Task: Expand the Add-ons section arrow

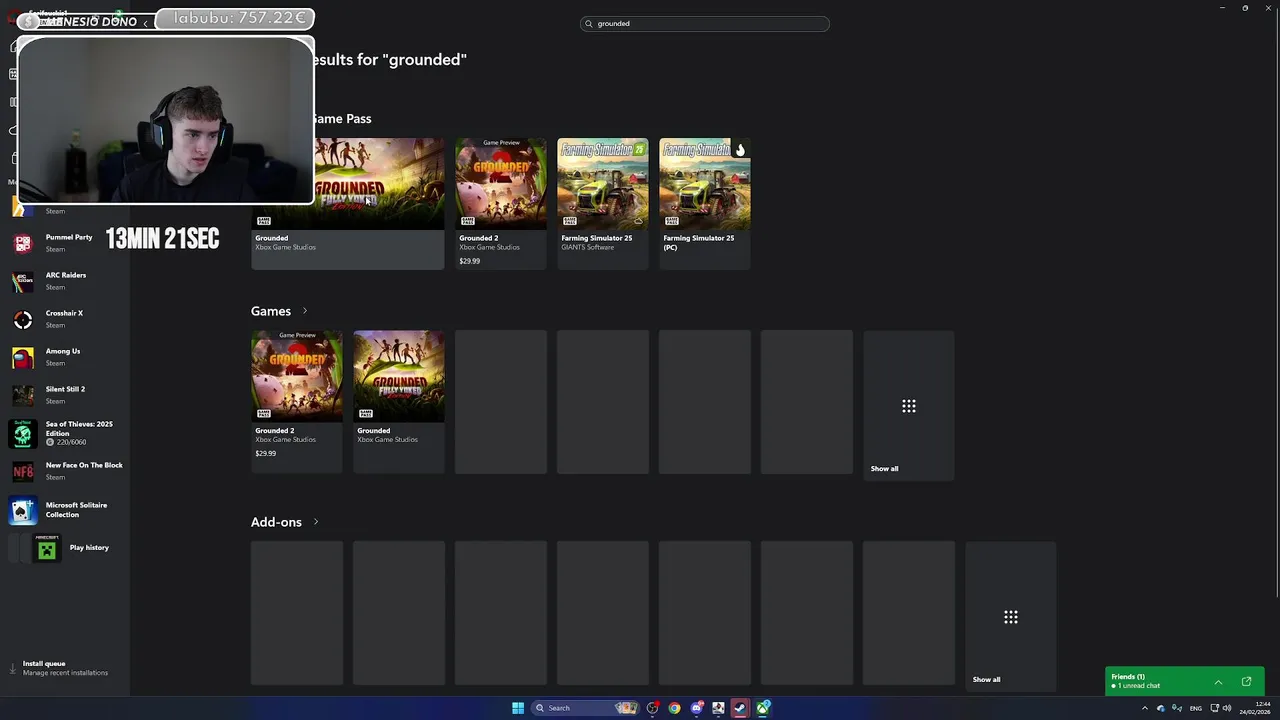Action: (x=316, y=522)
